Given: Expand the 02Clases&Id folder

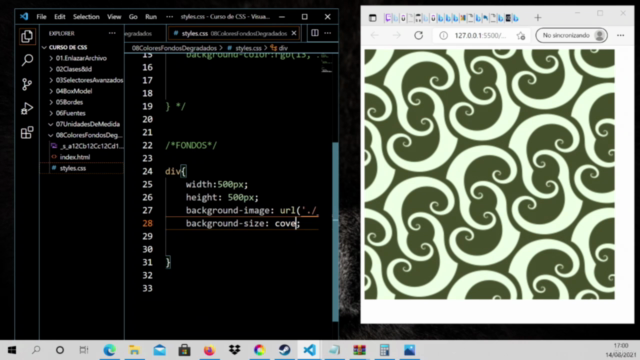Looking at the screenshot, I should (73, 69).
